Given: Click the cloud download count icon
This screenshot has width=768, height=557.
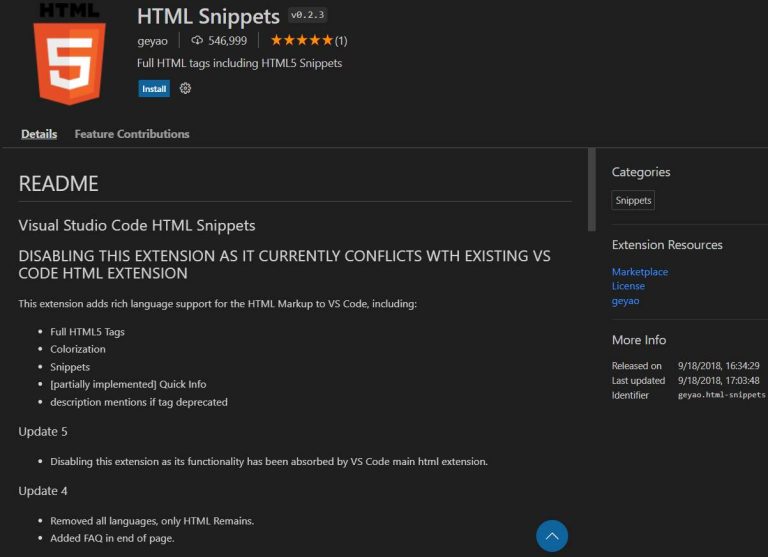Looking at the screenshot, I should 197,41.
